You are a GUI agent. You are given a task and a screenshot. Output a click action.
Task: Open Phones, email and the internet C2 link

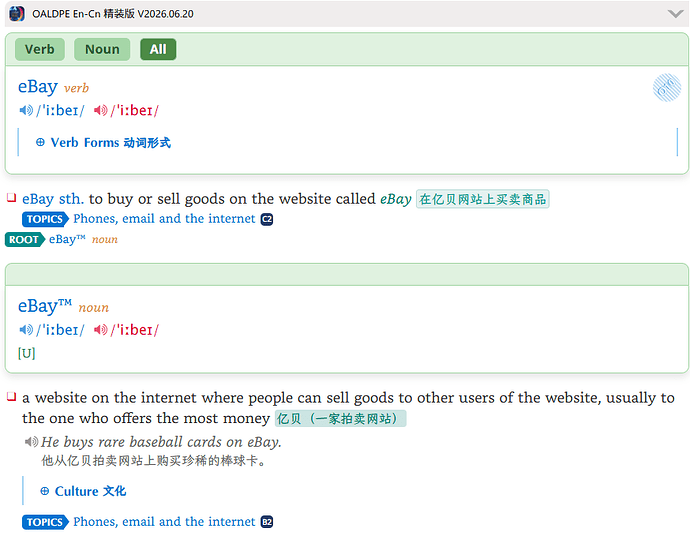(164, 219)
